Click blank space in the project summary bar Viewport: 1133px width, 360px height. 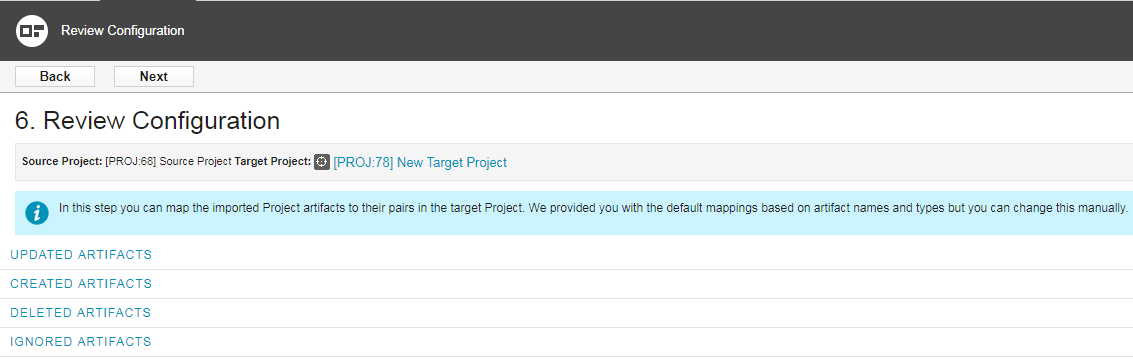pyautogui.click(x=817, y=162)
